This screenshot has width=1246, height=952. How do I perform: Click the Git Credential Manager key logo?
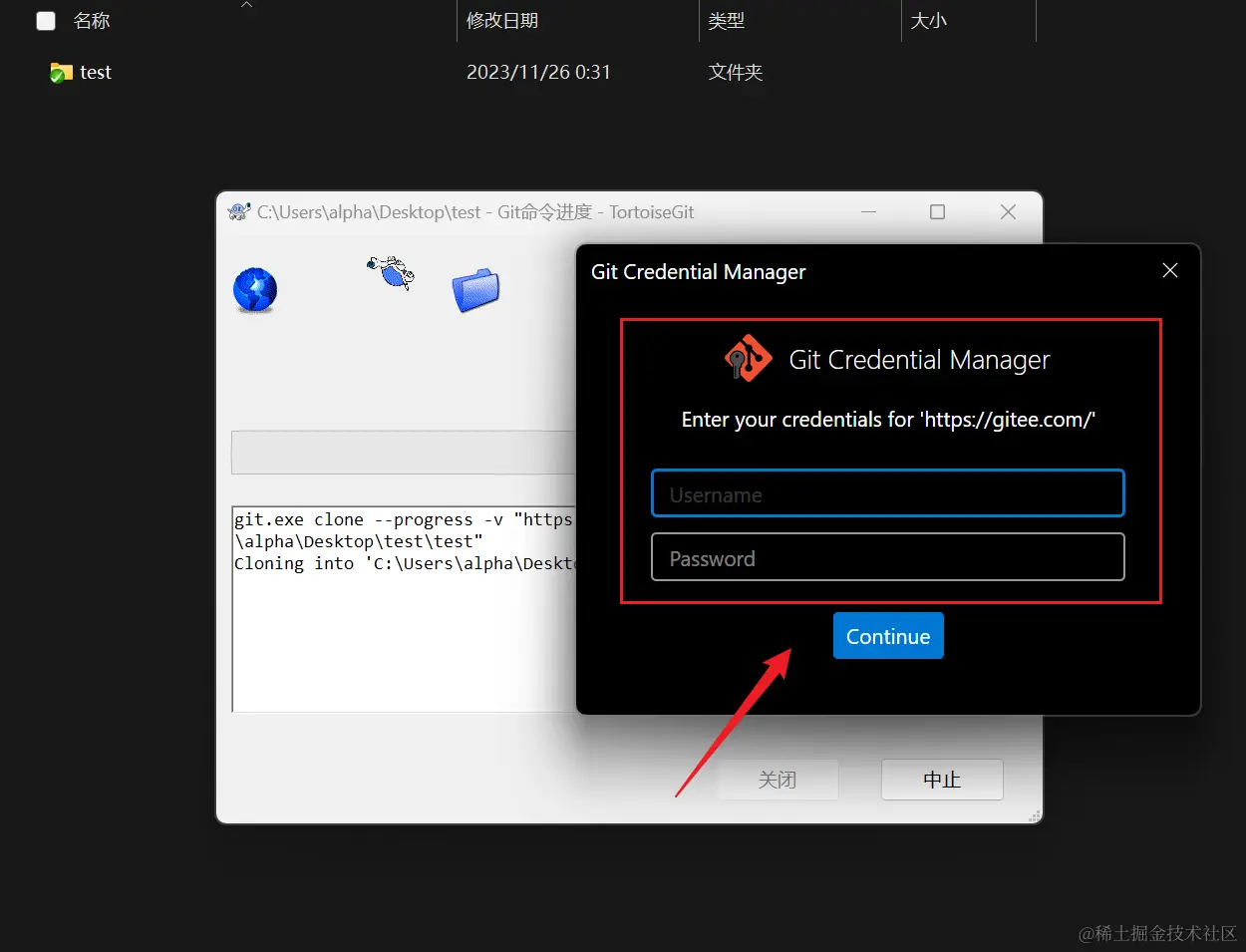[748, 359]
